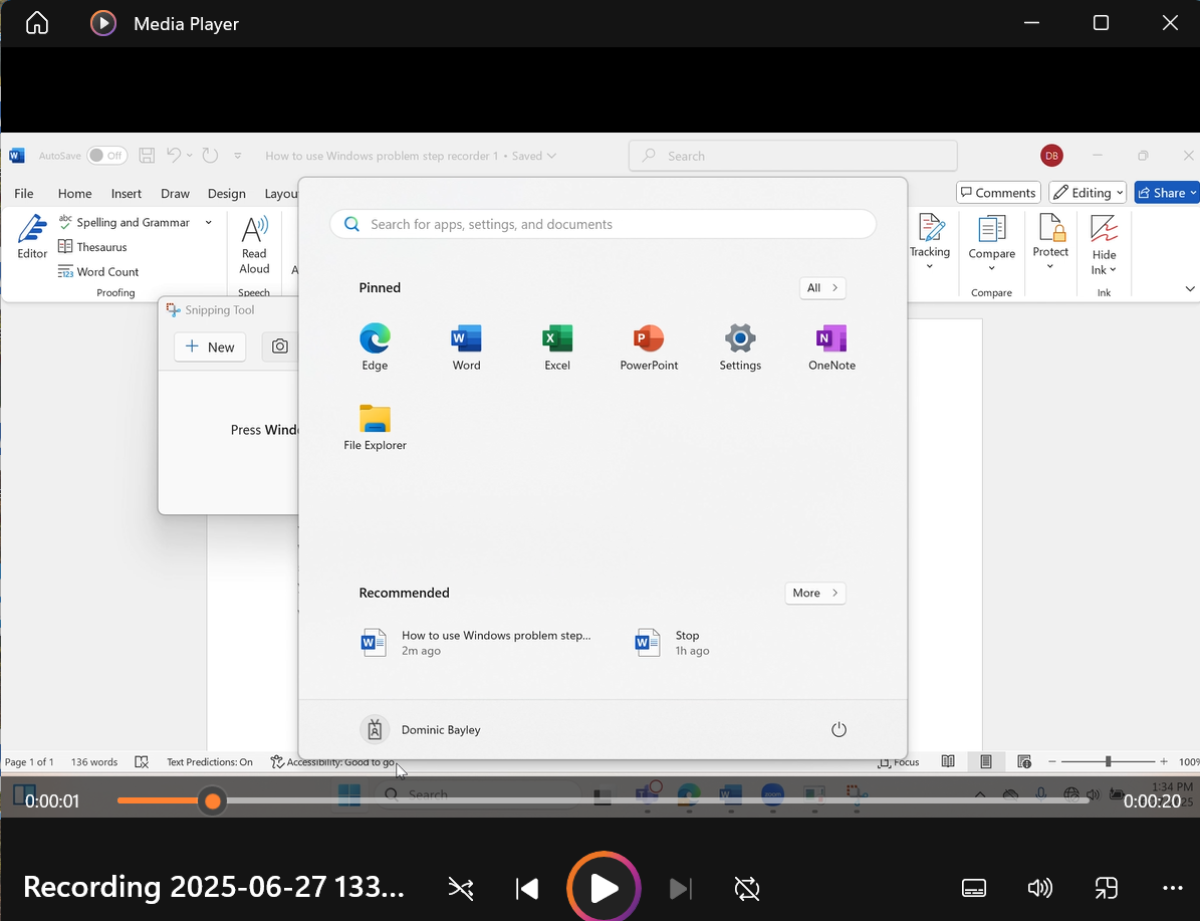The height and width of the screenshot is (921, 1200).
Task: Switch to the Draw ribbon tab
Action: (175, 194)
